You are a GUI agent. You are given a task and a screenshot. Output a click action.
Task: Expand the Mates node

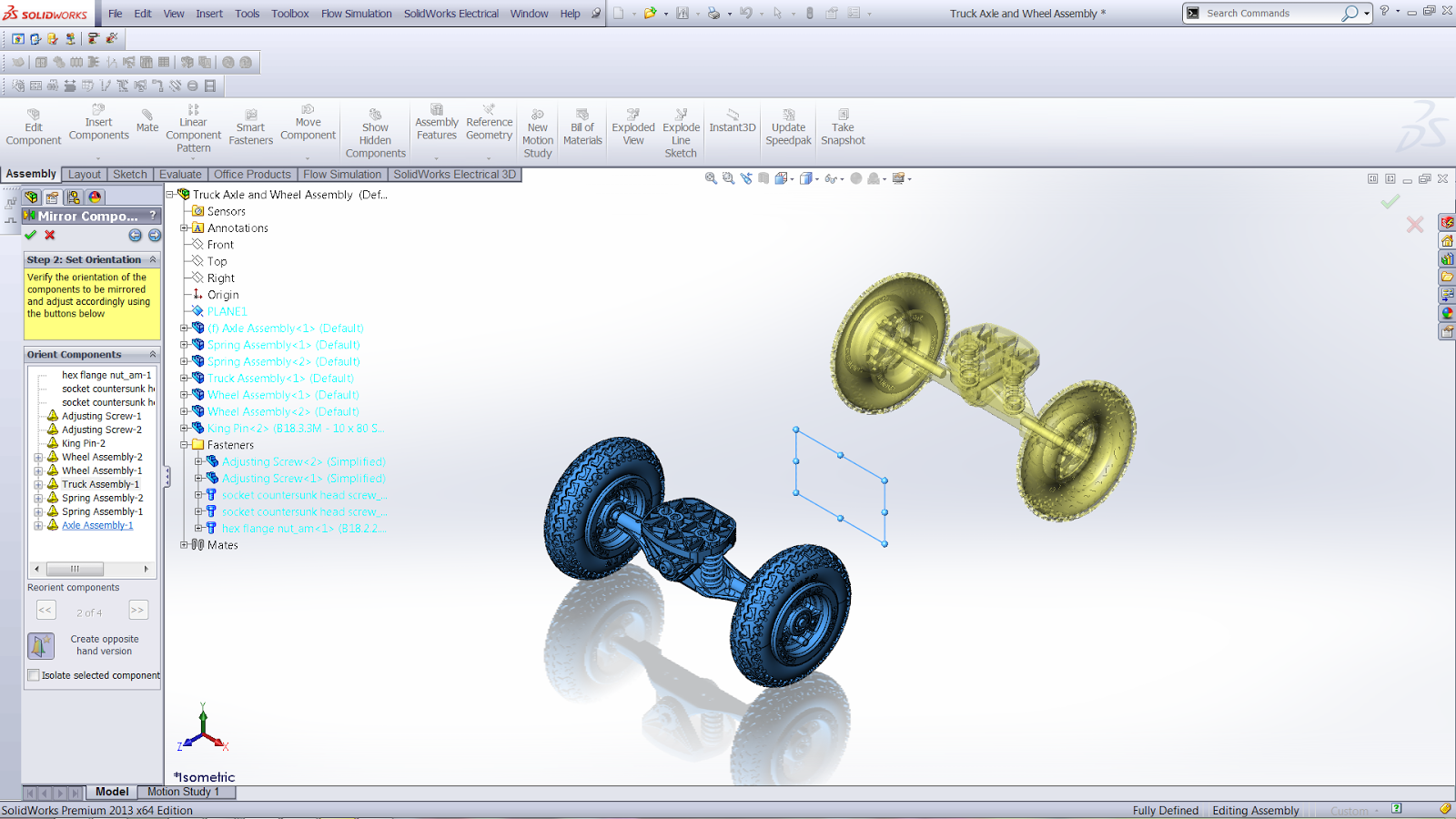[x=184, y=545]
